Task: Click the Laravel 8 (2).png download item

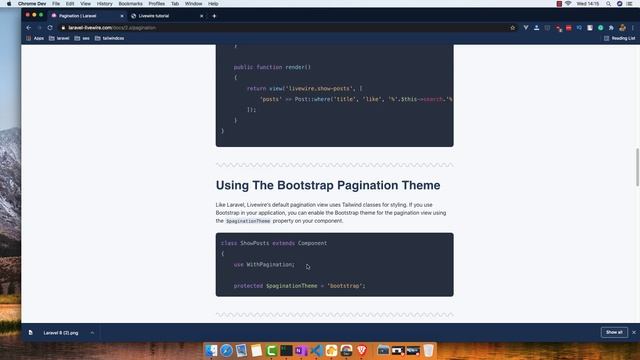Action: pos(60,333)
